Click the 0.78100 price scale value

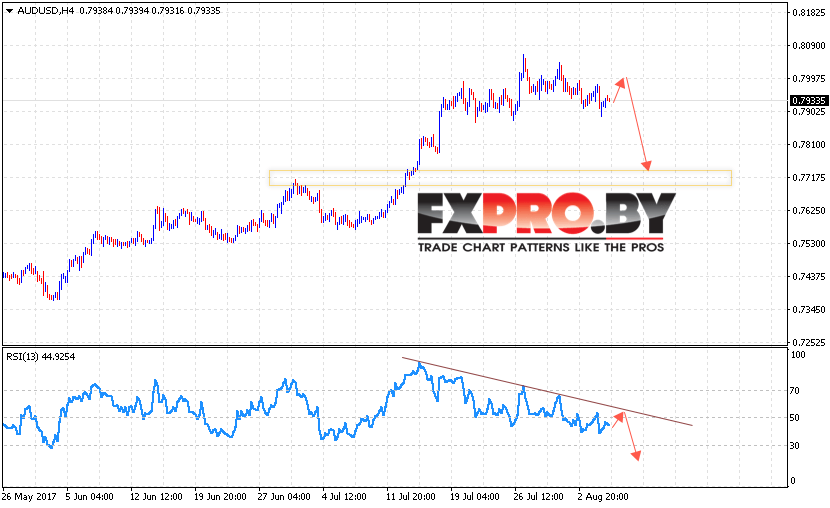pyautogui.click(x=809, y=144)
